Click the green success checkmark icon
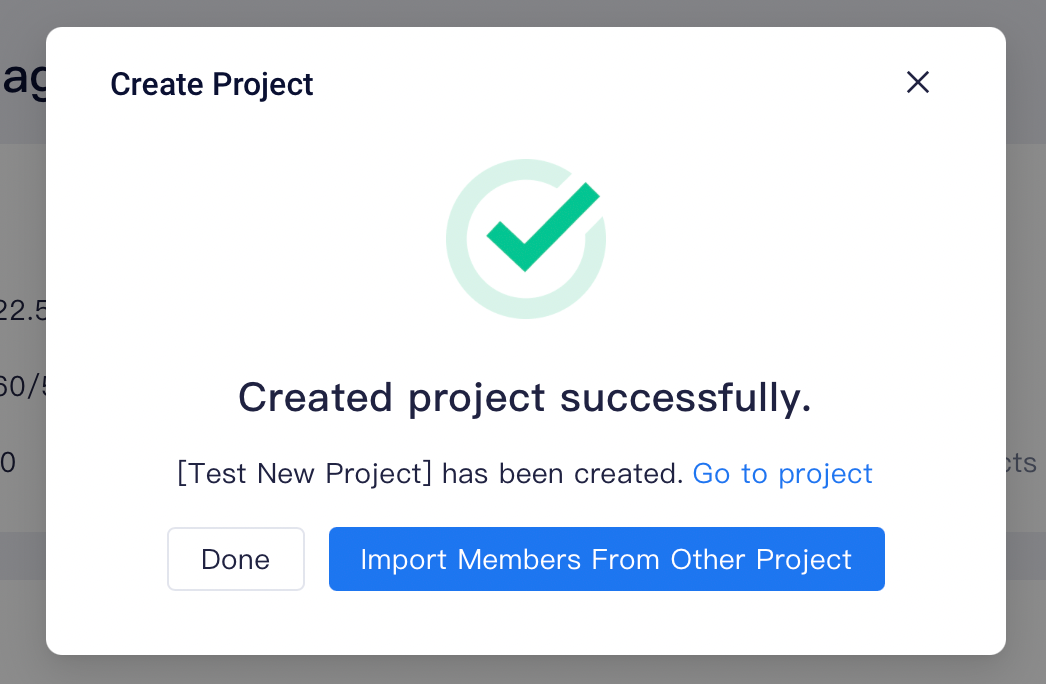The height and width of the screenshot is (684, 1046). 544,227
